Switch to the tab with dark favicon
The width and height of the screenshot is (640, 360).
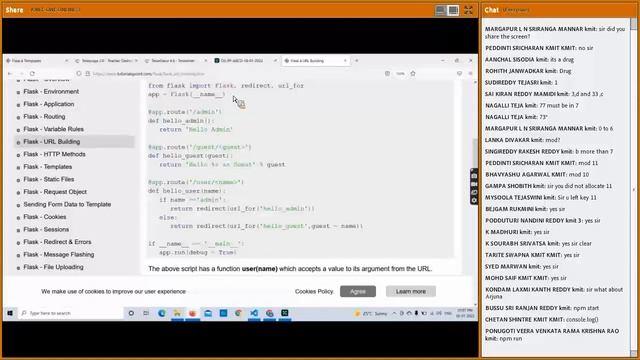click(246, 60)
